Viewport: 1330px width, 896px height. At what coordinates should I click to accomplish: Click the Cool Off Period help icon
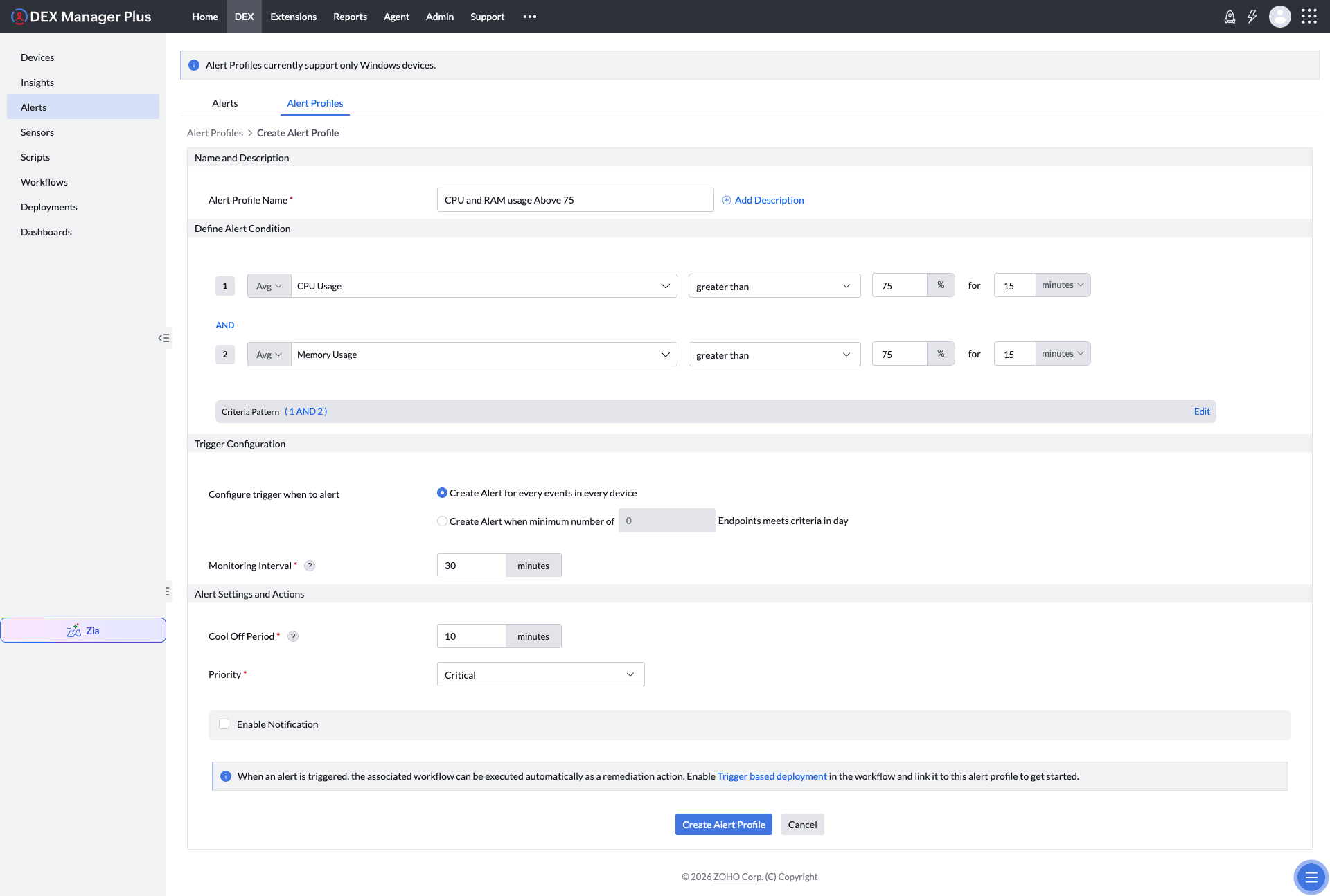point(293,636)
